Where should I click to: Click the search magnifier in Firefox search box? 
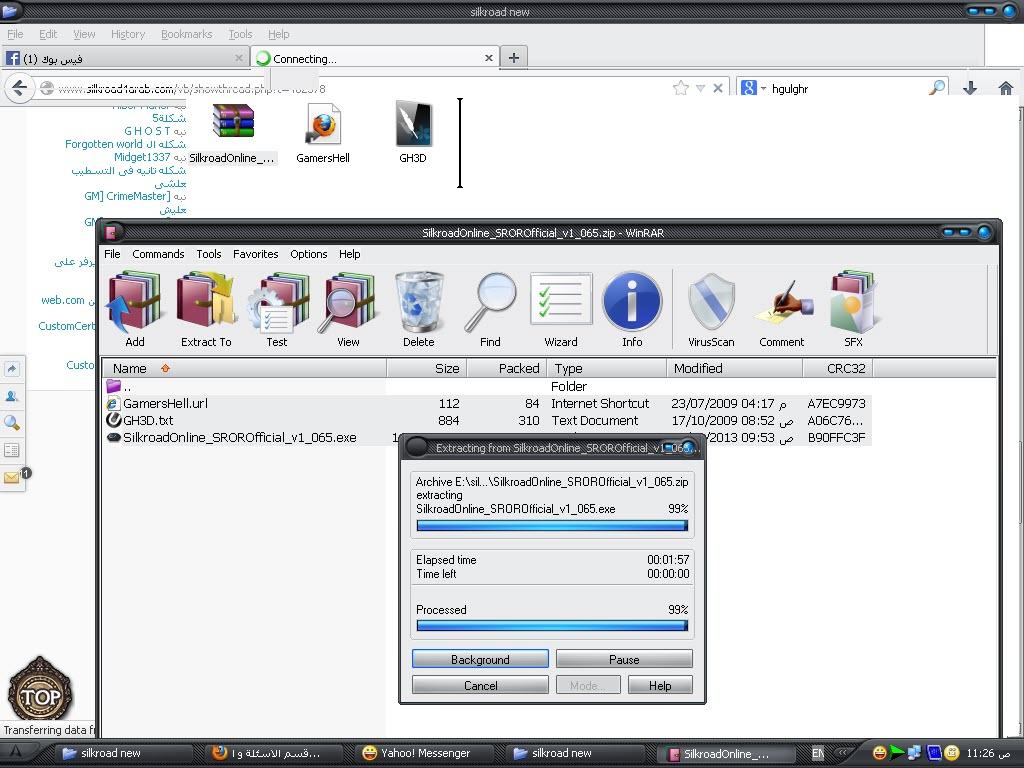click(x=937, y=88)
